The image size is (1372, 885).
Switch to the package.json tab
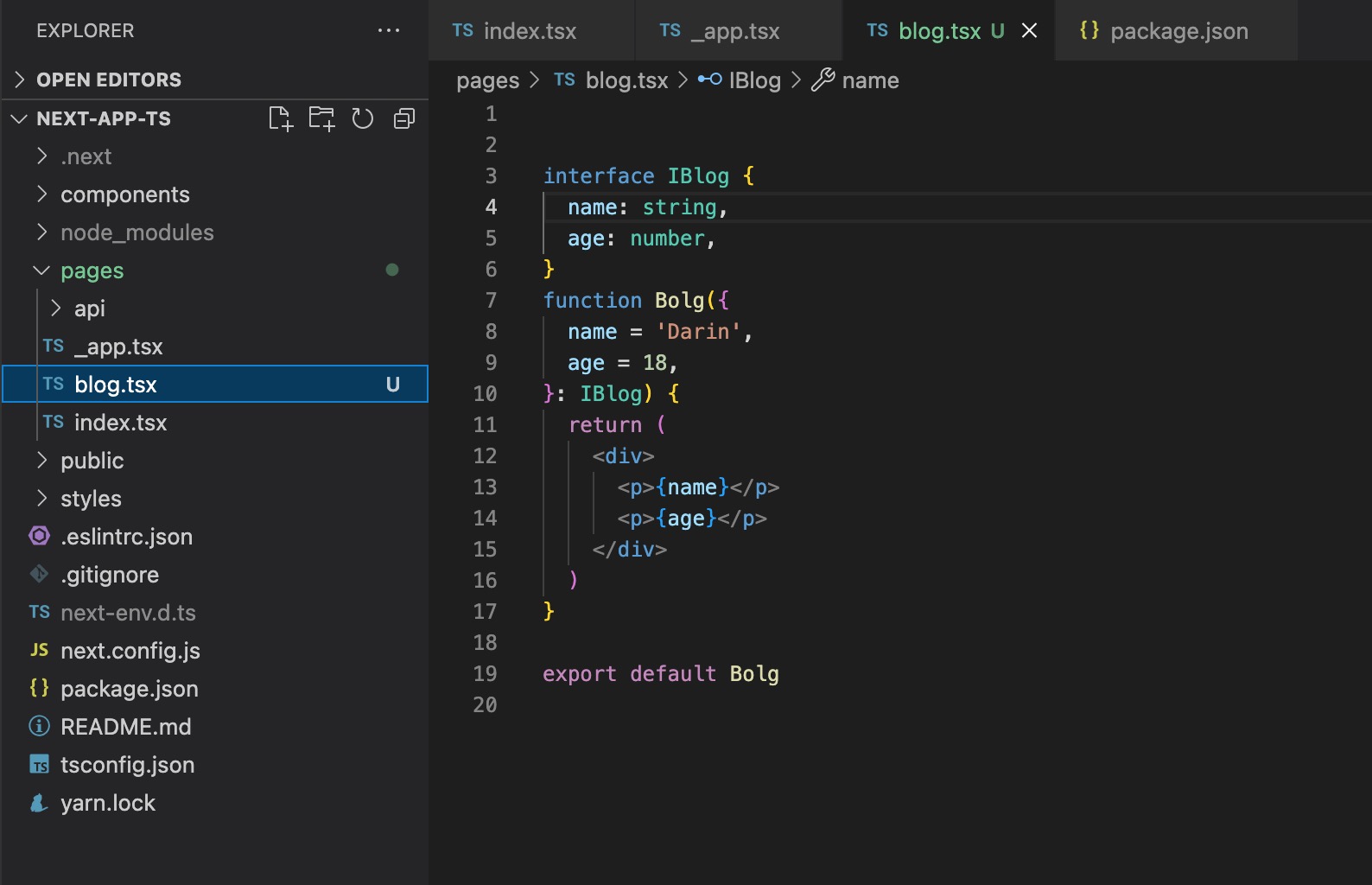coord(1177,30)
